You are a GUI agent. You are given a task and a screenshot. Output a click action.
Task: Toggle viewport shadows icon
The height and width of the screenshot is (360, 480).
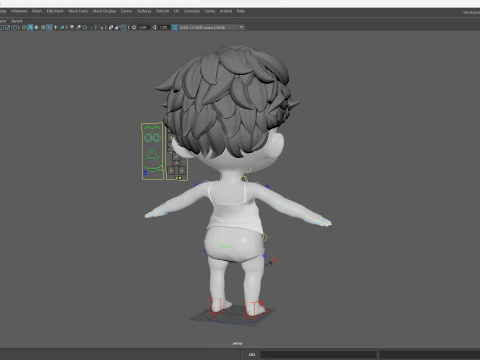[x=62, y=27]
